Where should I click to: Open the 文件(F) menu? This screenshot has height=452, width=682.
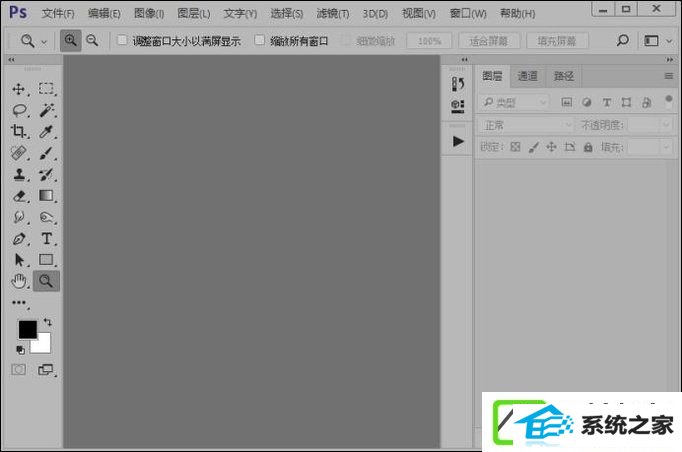(58, 14)
